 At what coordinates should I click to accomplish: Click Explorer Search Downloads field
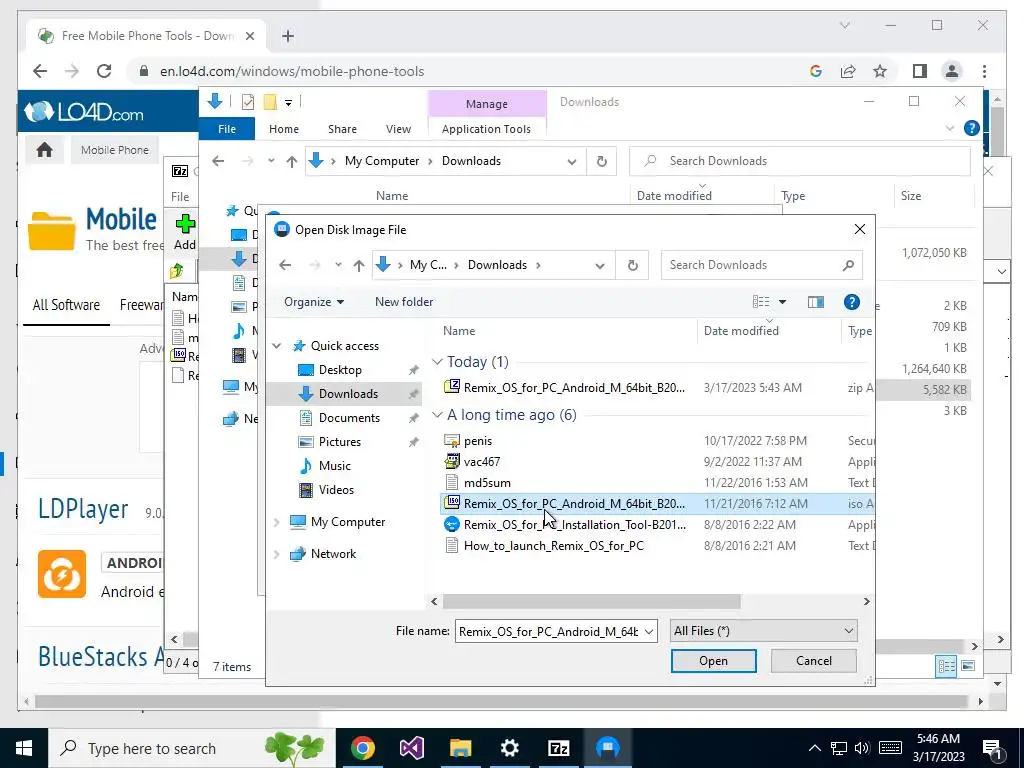(x=799, y=161)
